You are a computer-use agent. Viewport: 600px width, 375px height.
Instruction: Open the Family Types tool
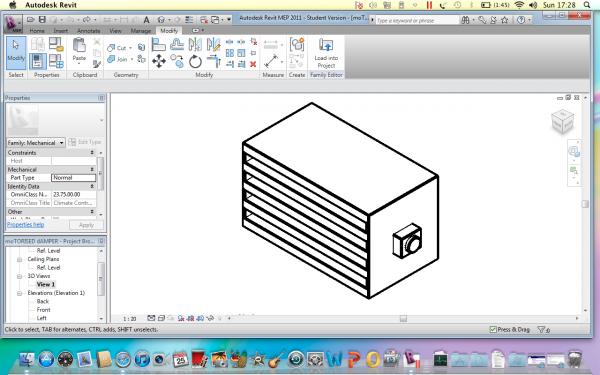point(56,61)
